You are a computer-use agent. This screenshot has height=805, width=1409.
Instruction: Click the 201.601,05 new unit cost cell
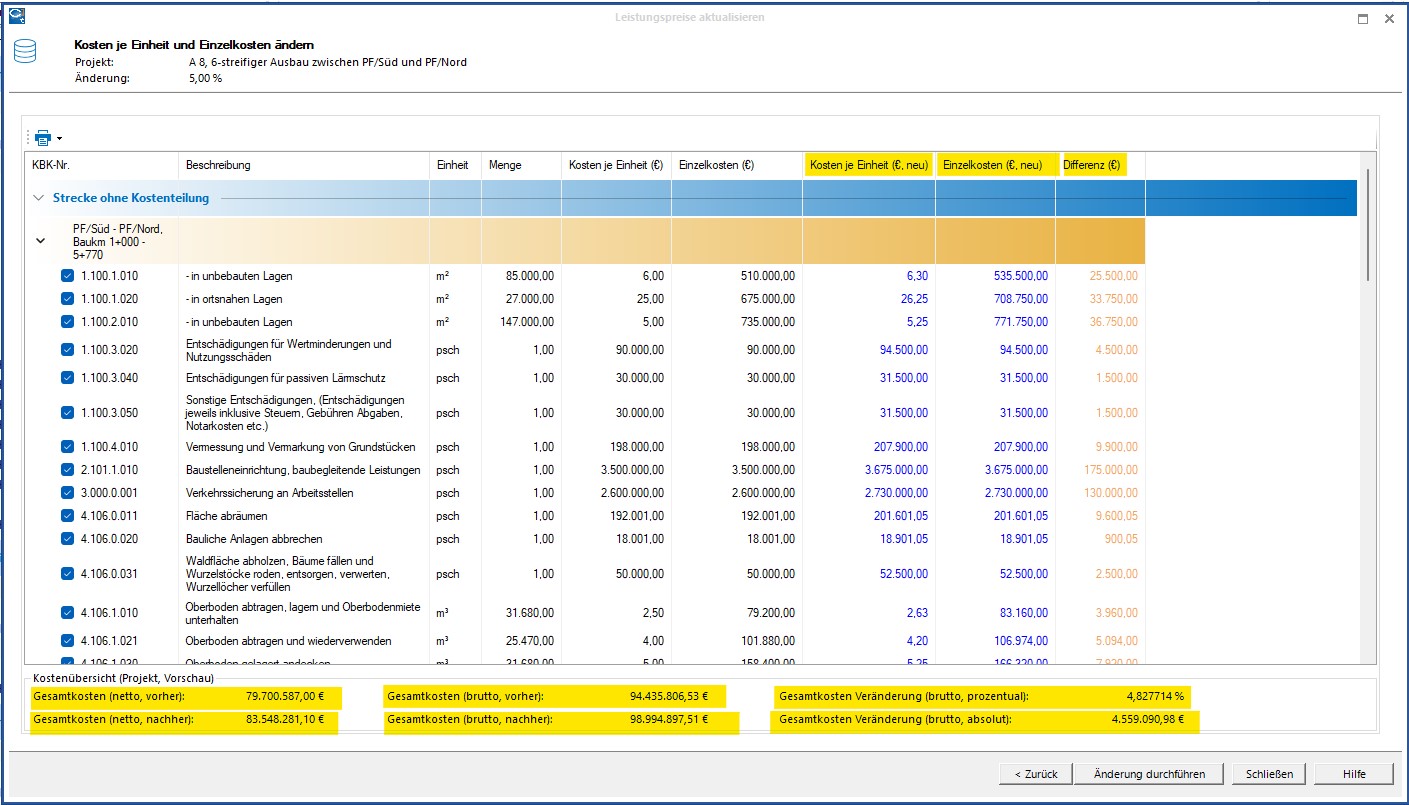tap(900, 516)
